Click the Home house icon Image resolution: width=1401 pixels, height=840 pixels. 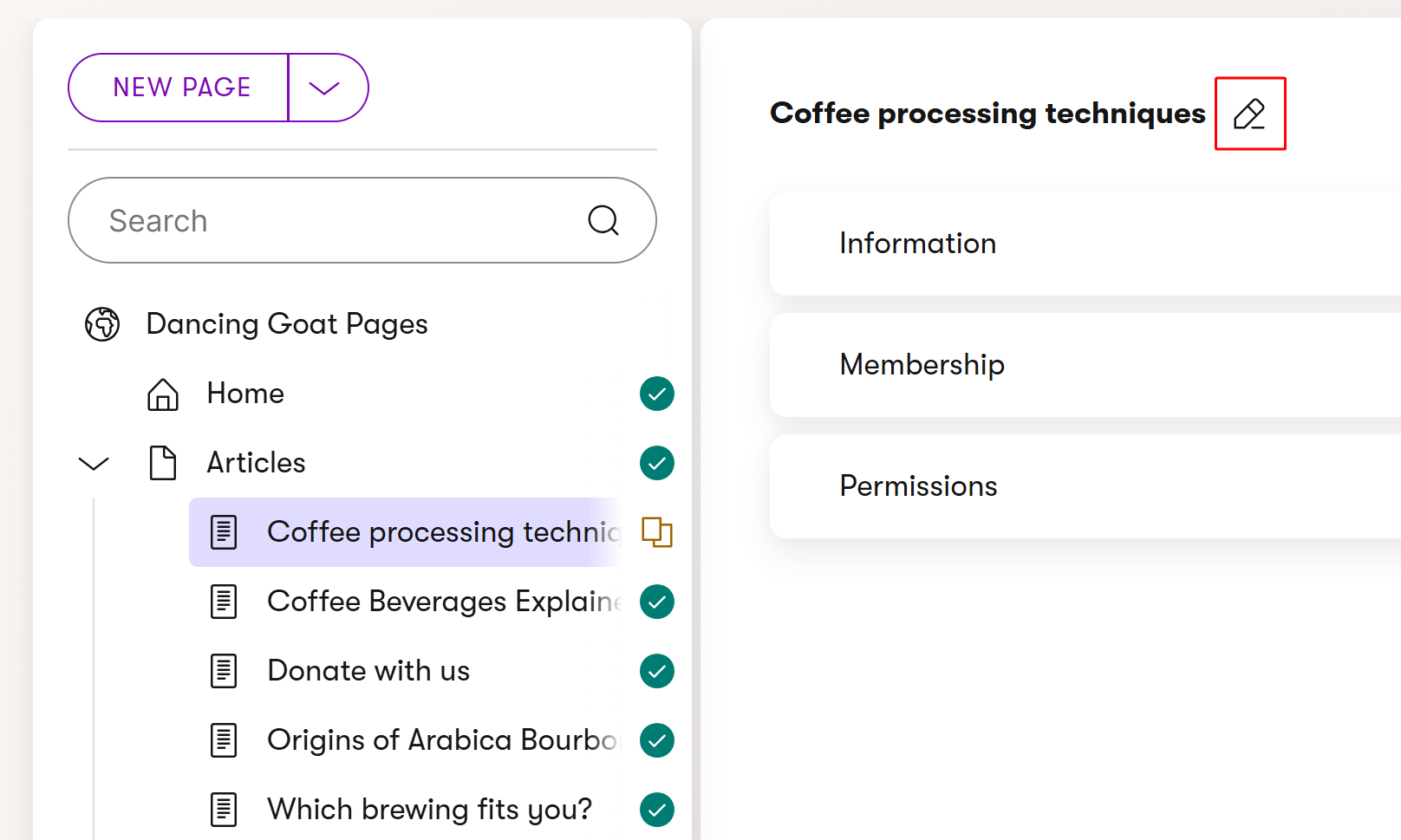[x=163, y=394]
